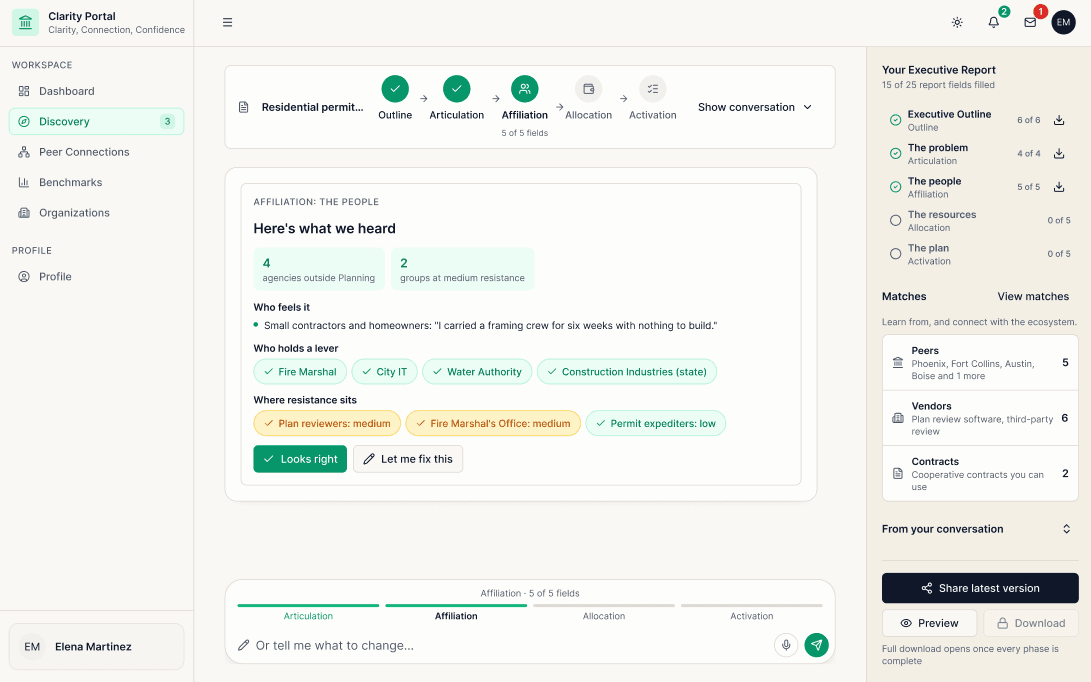Screen dimensions: 1091x682
Task: Open The resources Allocation report row
Action: (980, 221)
